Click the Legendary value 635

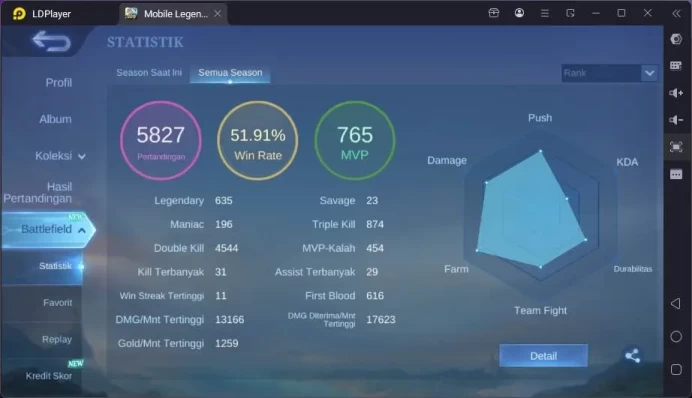pos(223,200)
